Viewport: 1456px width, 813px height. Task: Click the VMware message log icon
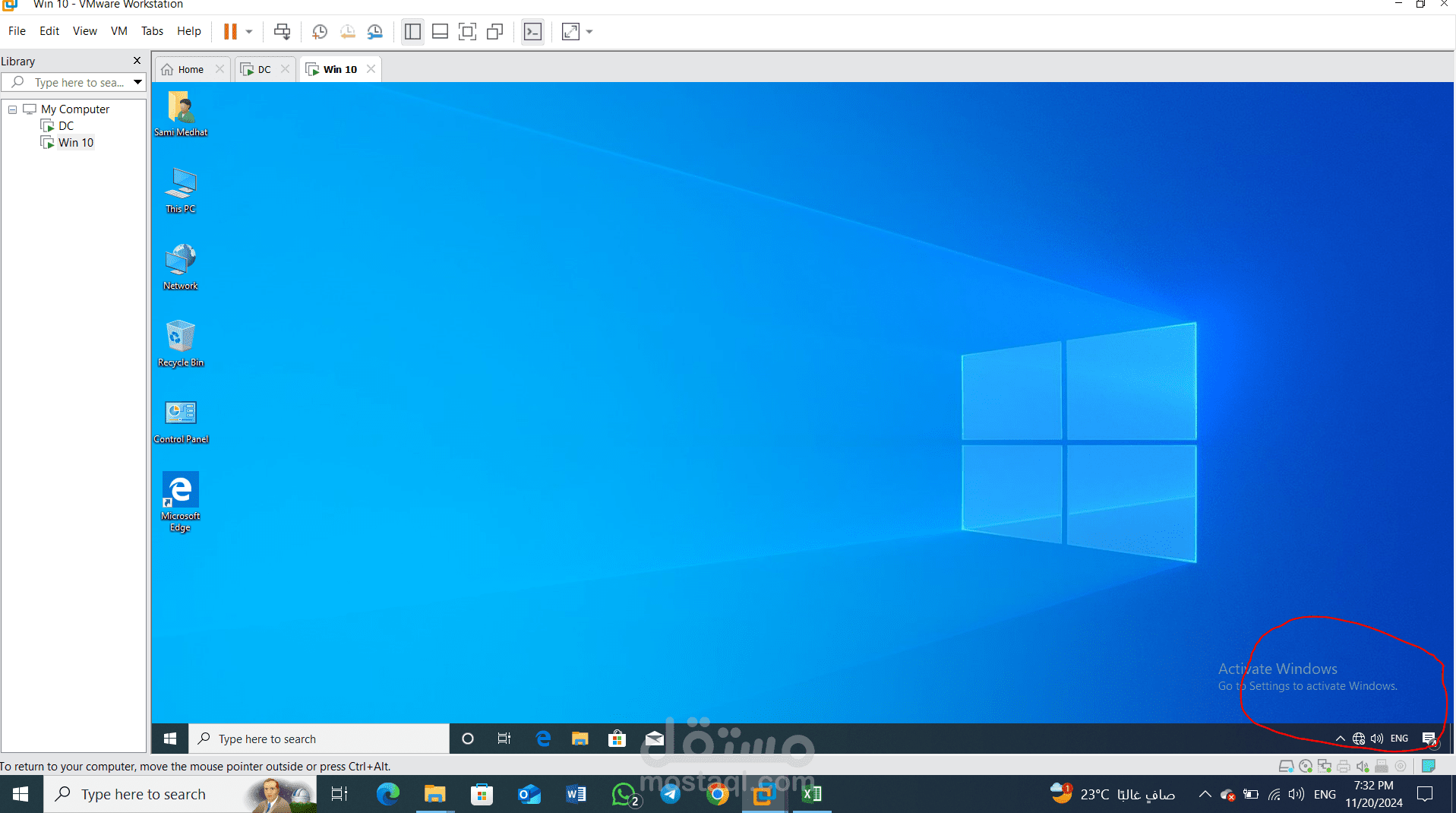click(x=1429, y=766)
